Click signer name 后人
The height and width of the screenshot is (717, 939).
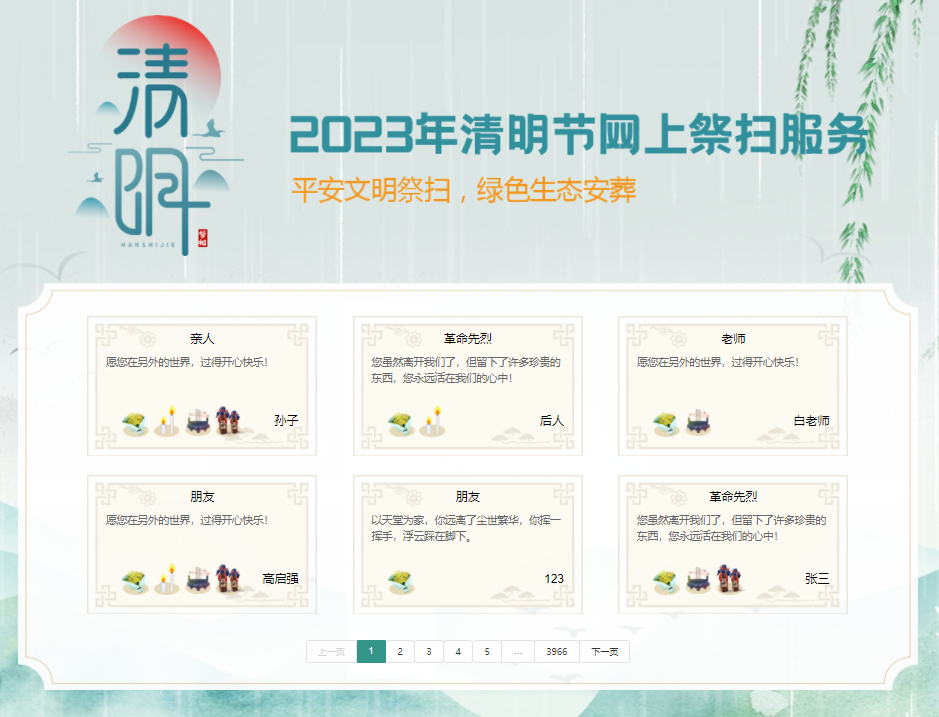552,420
